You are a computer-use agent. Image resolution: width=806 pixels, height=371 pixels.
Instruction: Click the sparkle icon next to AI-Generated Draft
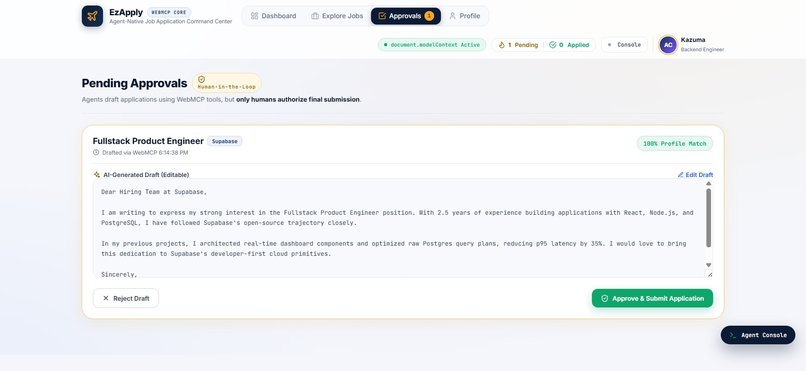tap(97, 175)
